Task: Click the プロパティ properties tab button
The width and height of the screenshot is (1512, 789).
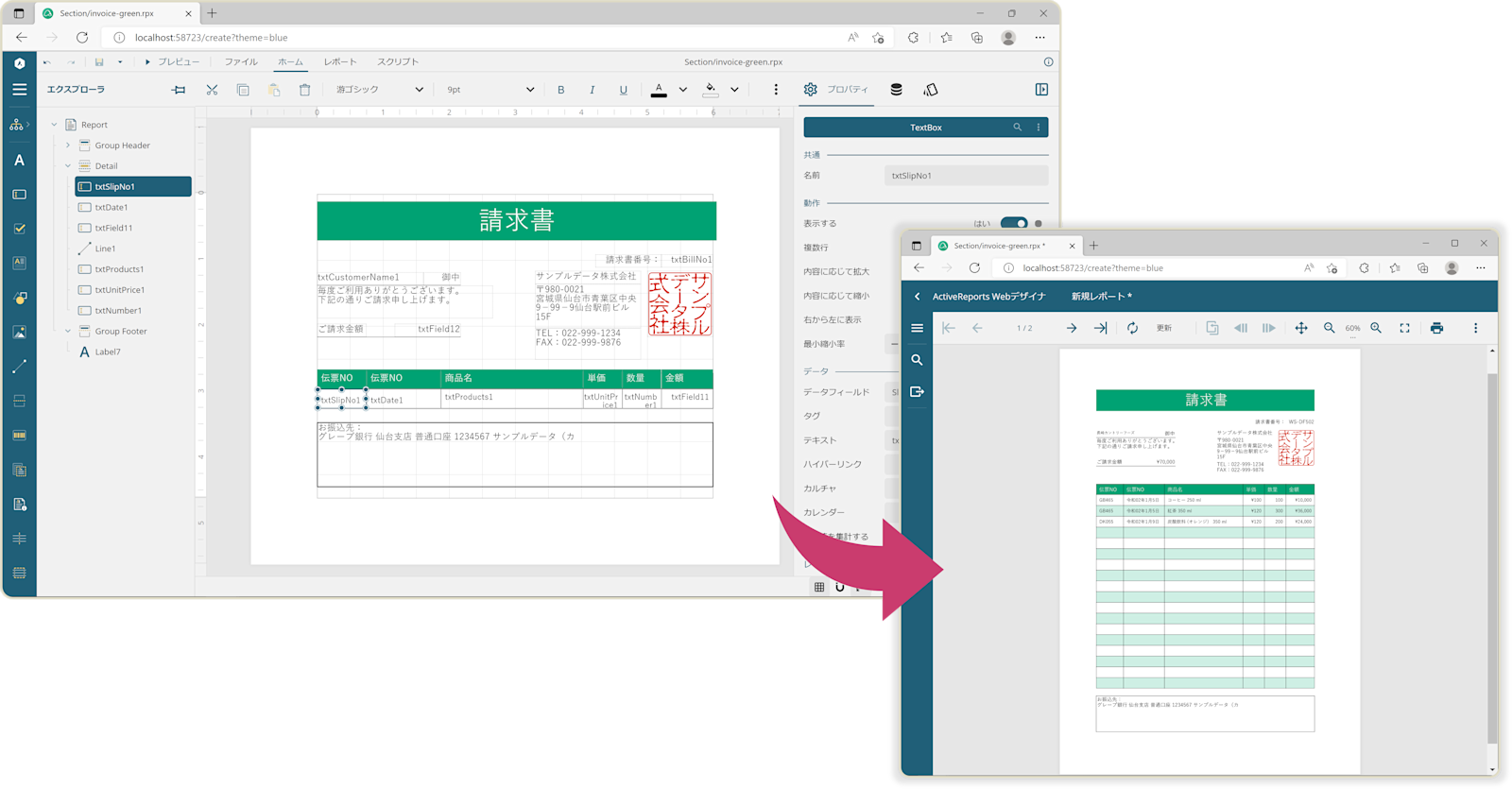Action: coord(835,90)
